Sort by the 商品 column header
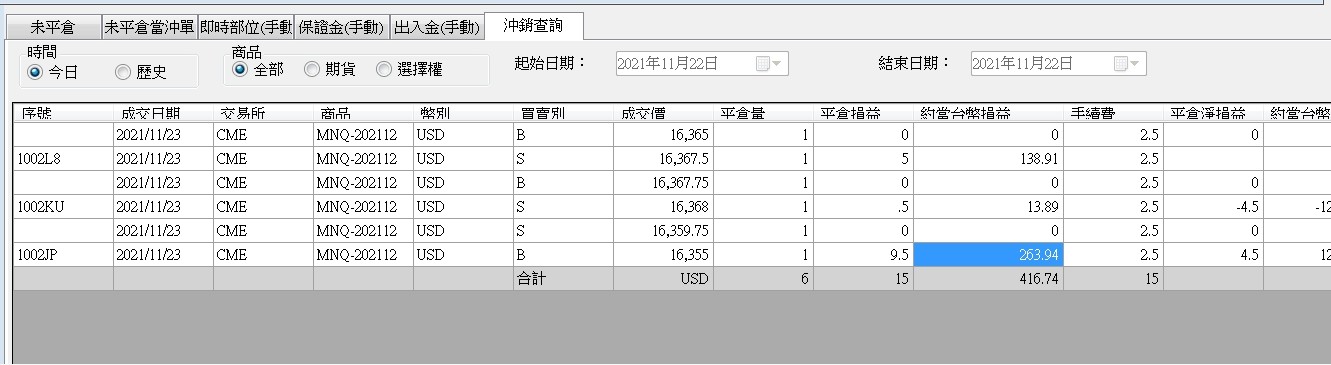Image resolution: width=1331 pixels, height=365 pixels. (363, 113)
